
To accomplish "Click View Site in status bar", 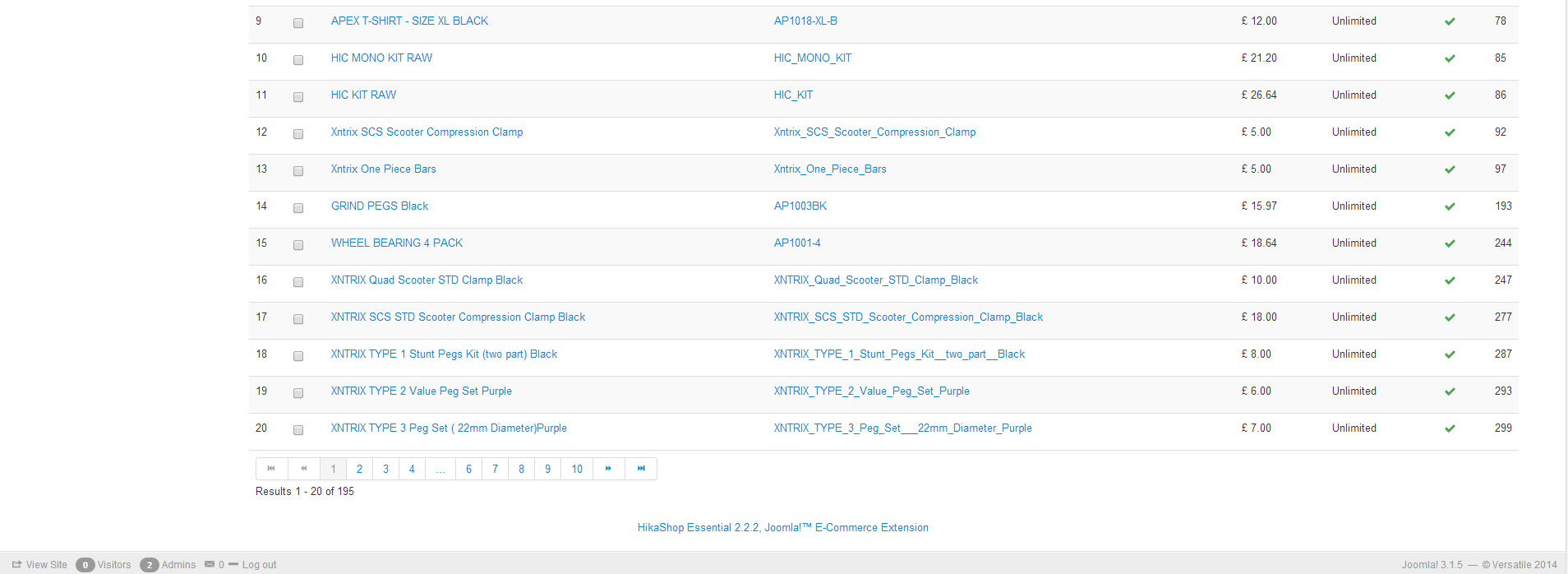I will [40, 564].
